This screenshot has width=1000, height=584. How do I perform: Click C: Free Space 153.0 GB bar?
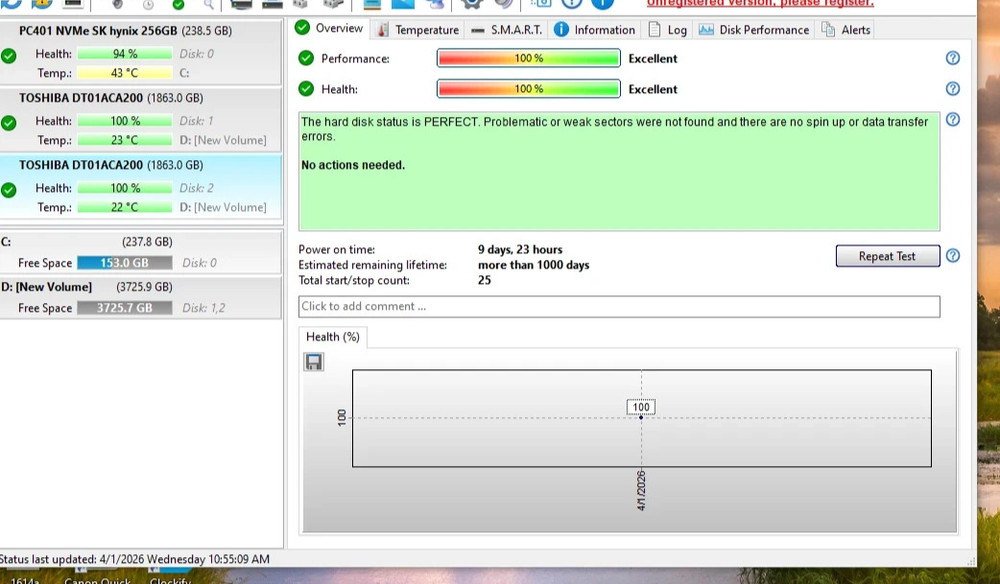coord(124,263)
